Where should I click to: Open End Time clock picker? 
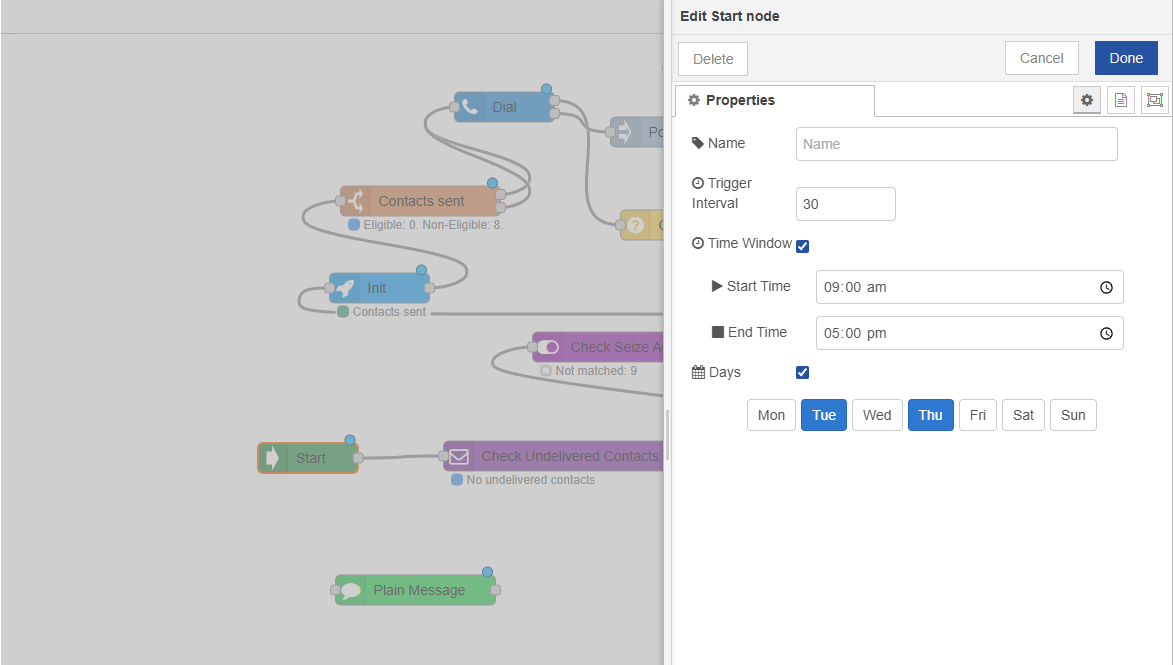pyautogui.click(x=1106, y=333)
